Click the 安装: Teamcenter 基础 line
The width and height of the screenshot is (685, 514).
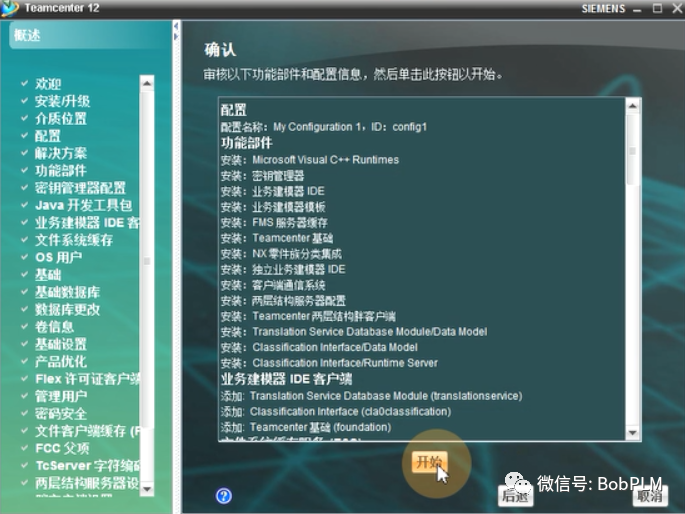(277, 238)
